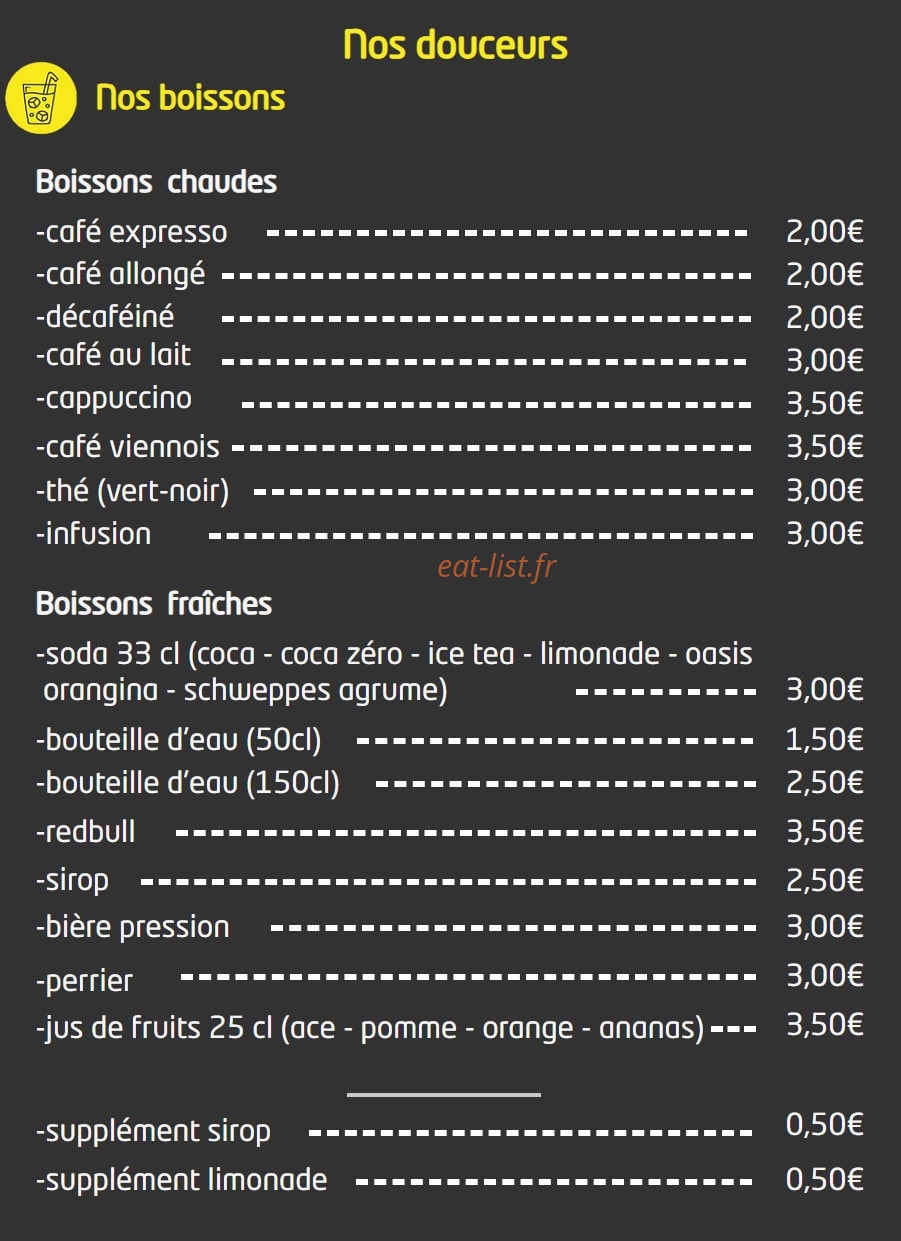Viewport: 901px width, 1241px height.
Task: Choose the bière pression item
Action: 450,927
